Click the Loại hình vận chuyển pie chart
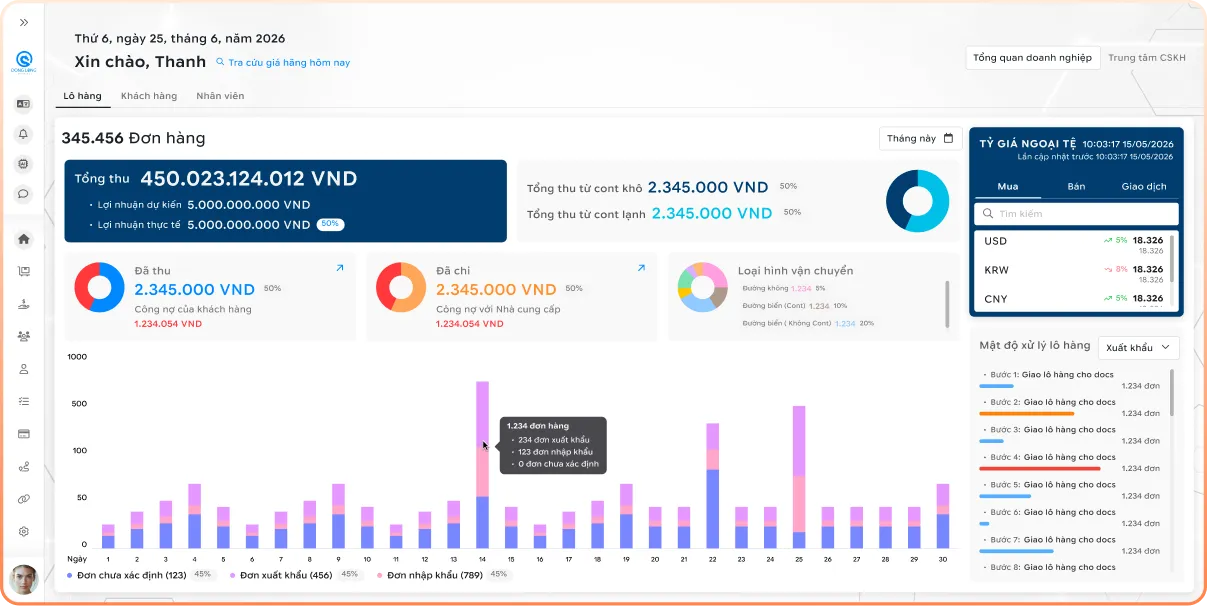 click(703, 288)
